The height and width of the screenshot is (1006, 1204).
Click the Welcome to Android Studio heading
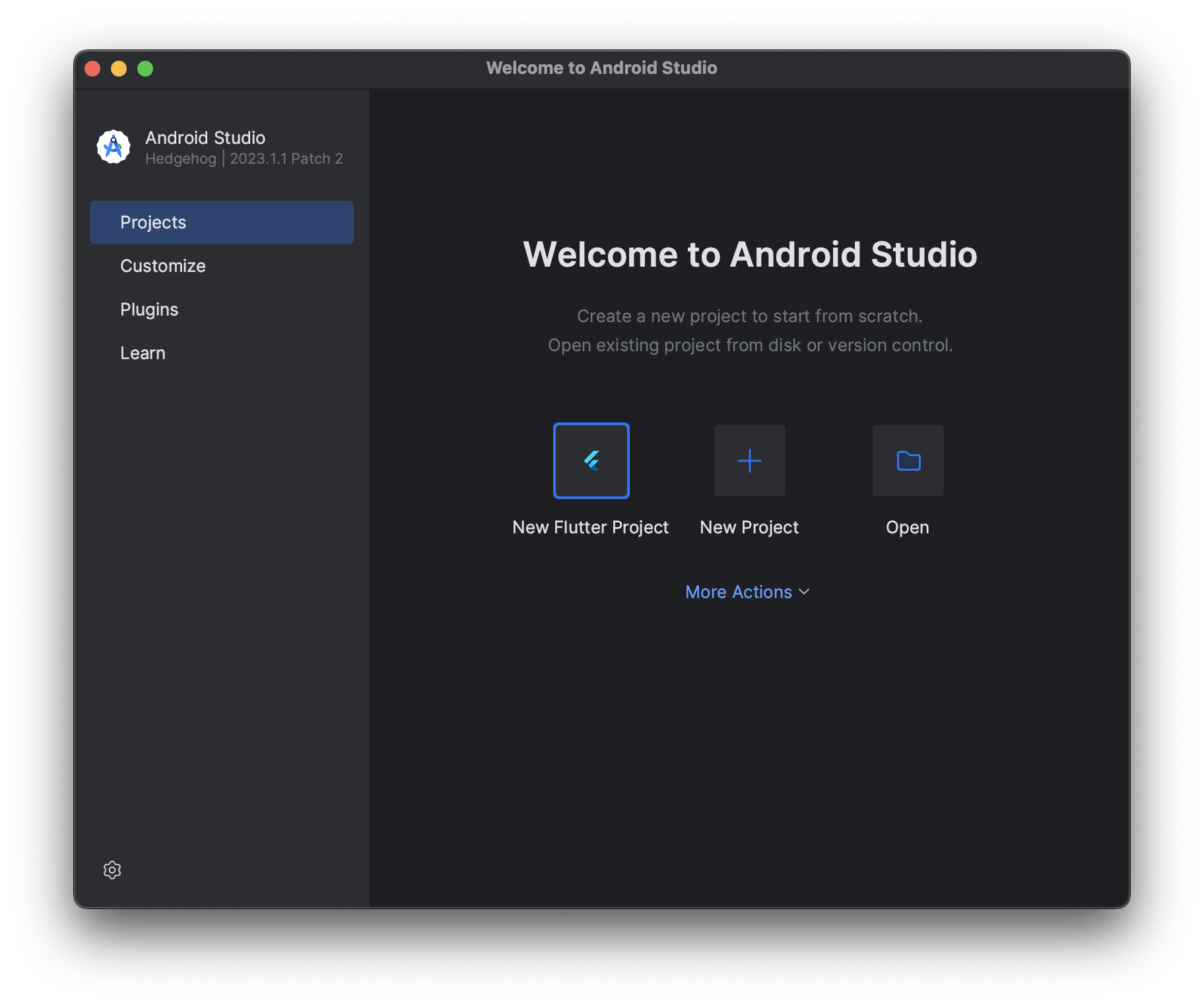(750, 254)
